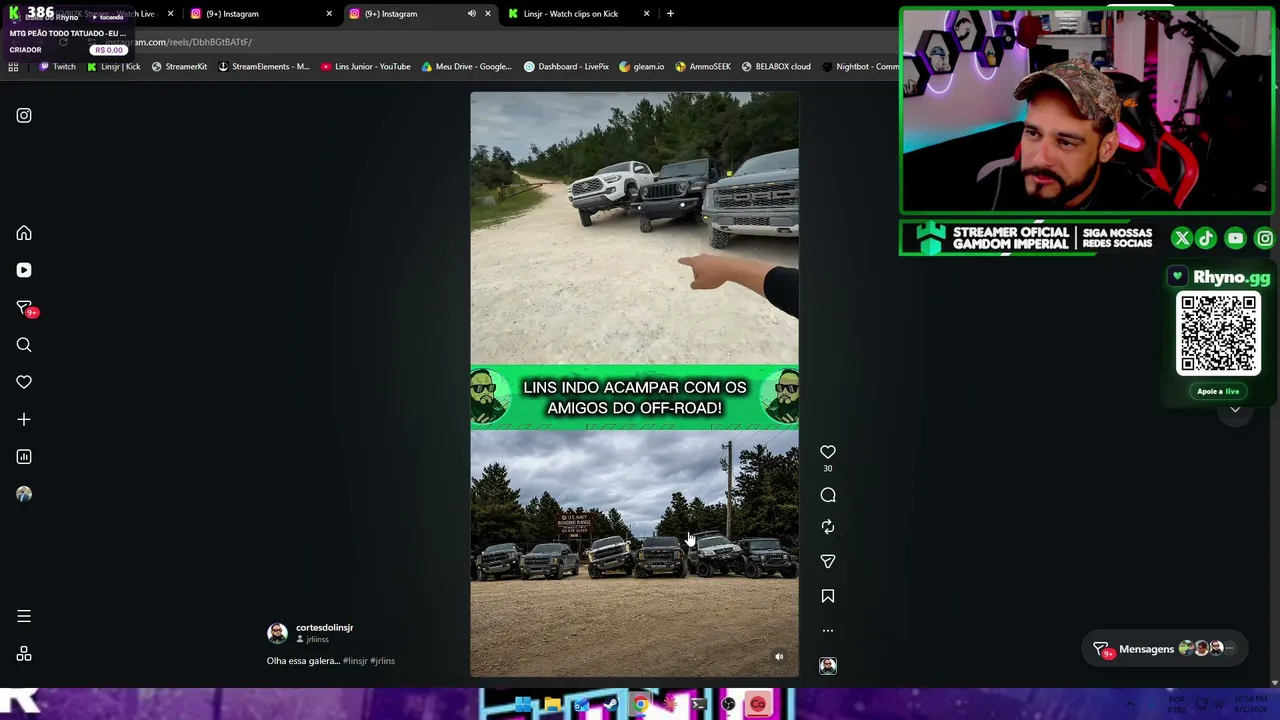This screenshot has height=720, width=1280.
Task: Open Google Chrome from the taskbar
Action: click(640, 705)
